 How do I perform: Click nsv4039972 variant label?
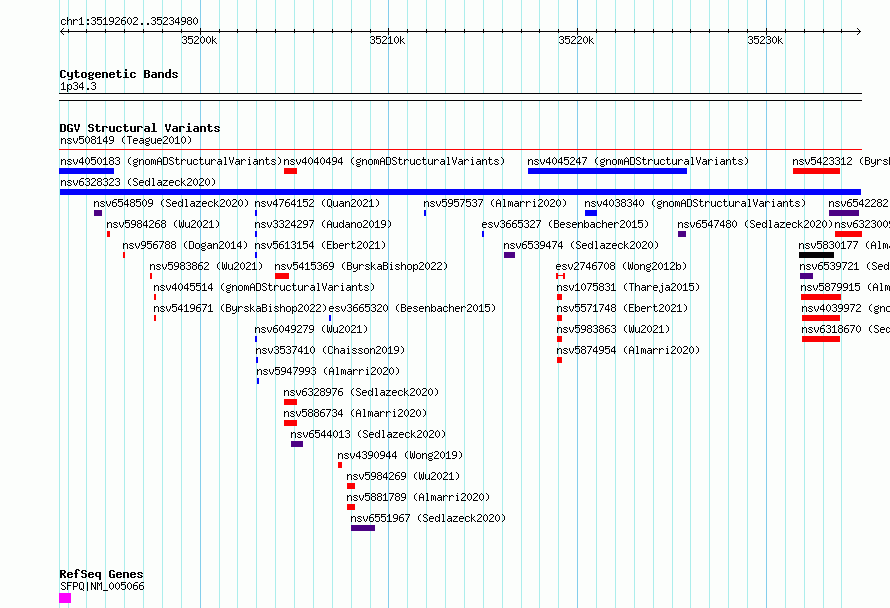(x=846, y=308)
